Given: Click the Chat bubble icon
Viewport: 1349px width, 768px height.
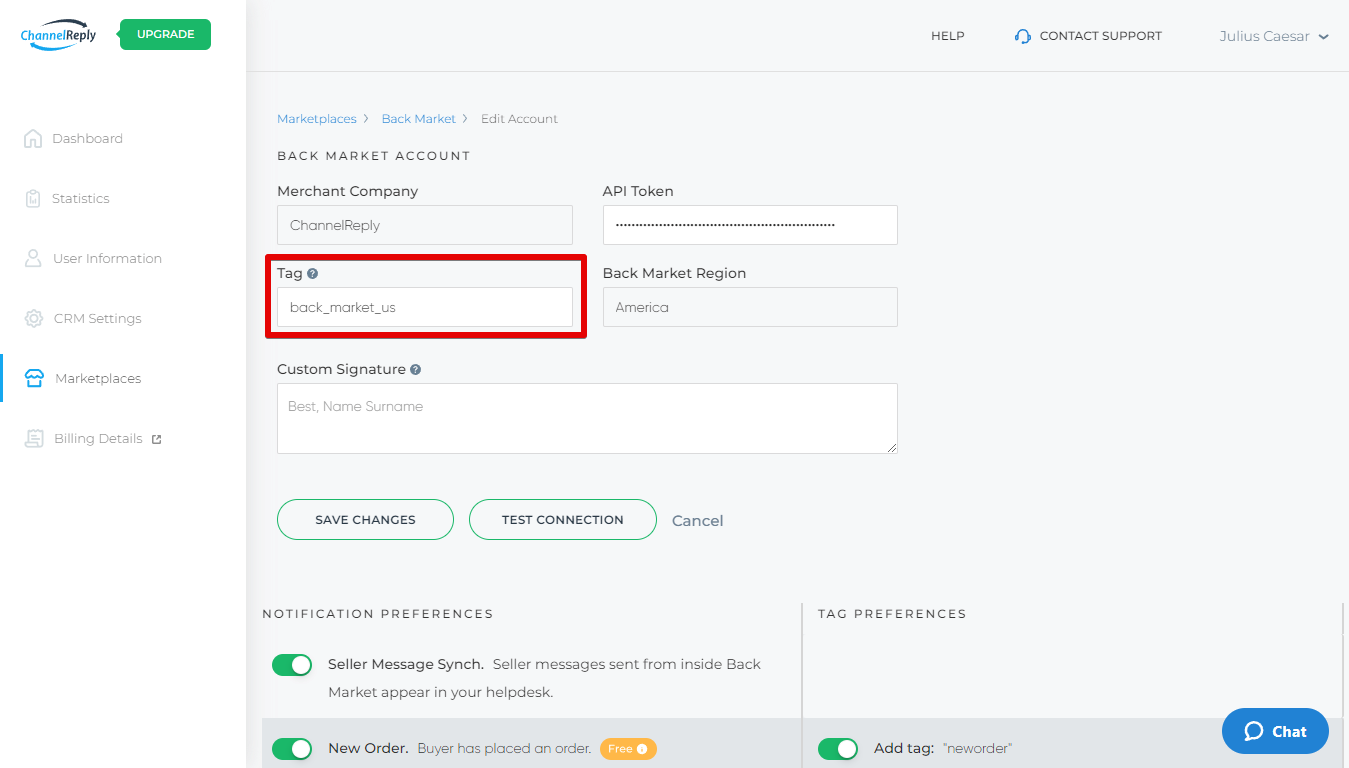Looking at the screenshot, I should click(1254, 731).
